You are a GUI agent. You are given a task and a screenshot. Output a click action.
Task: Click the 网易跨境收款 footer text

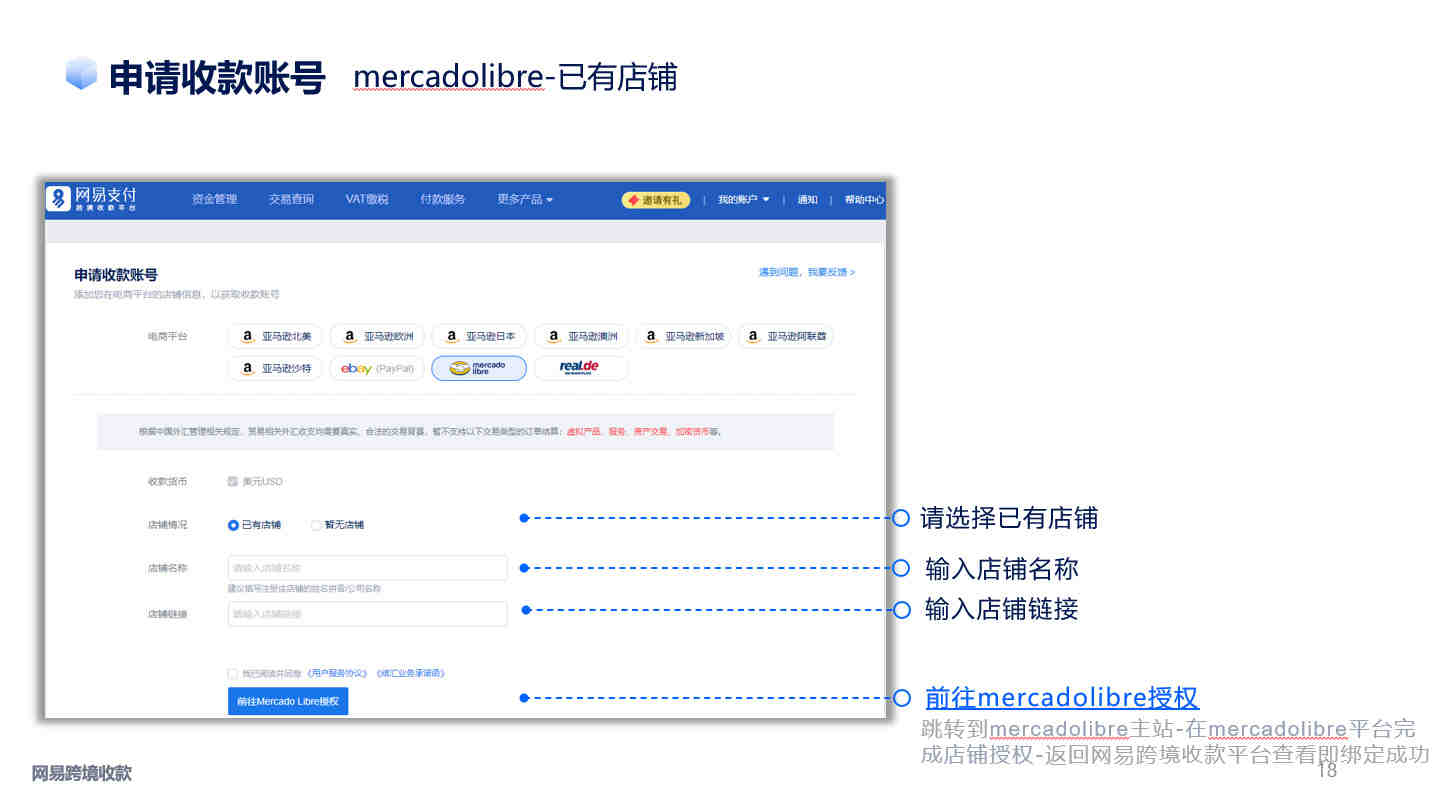coord(82,773)
